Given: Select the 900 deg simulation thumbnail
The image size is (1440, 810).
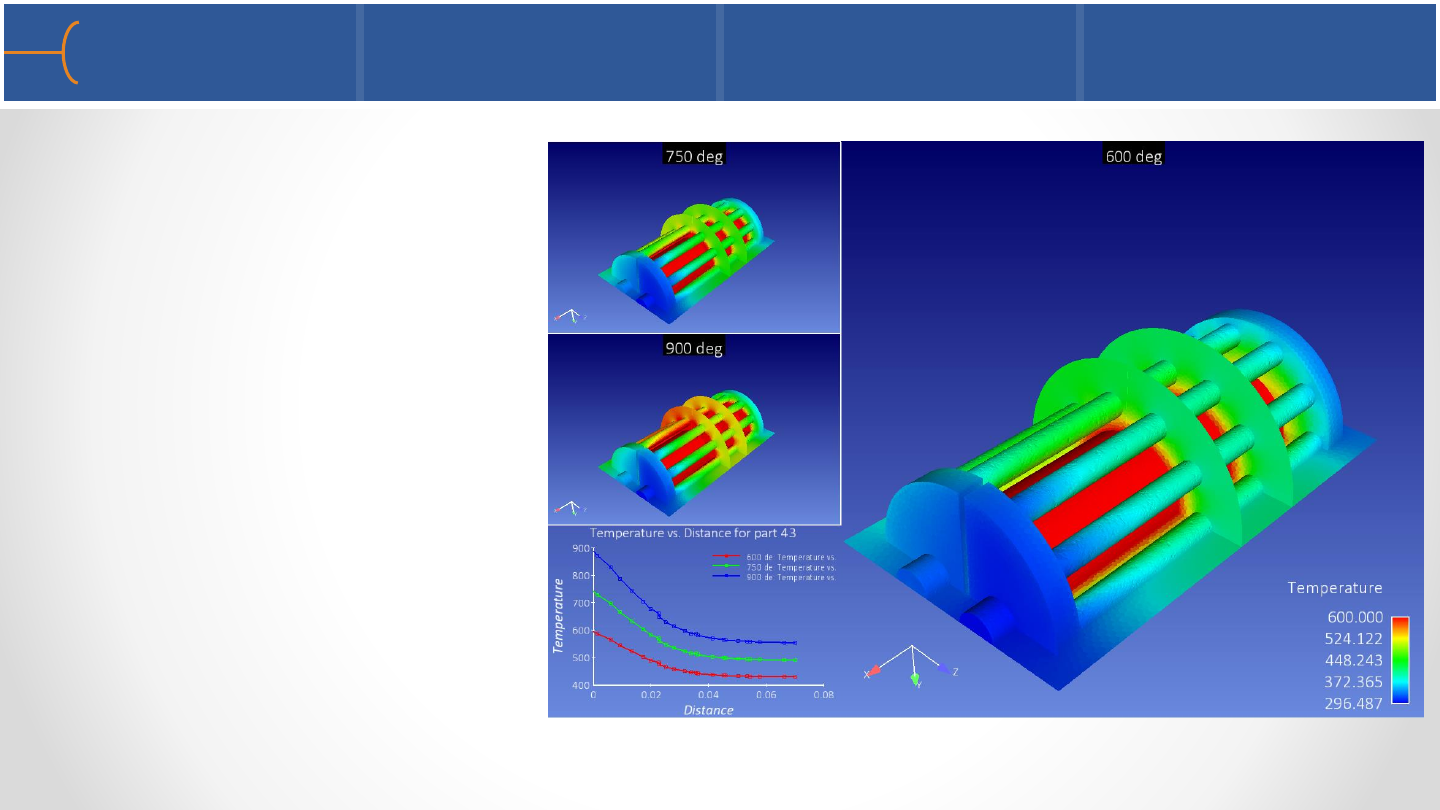Looking at the screenshot, I should point(694,429).
